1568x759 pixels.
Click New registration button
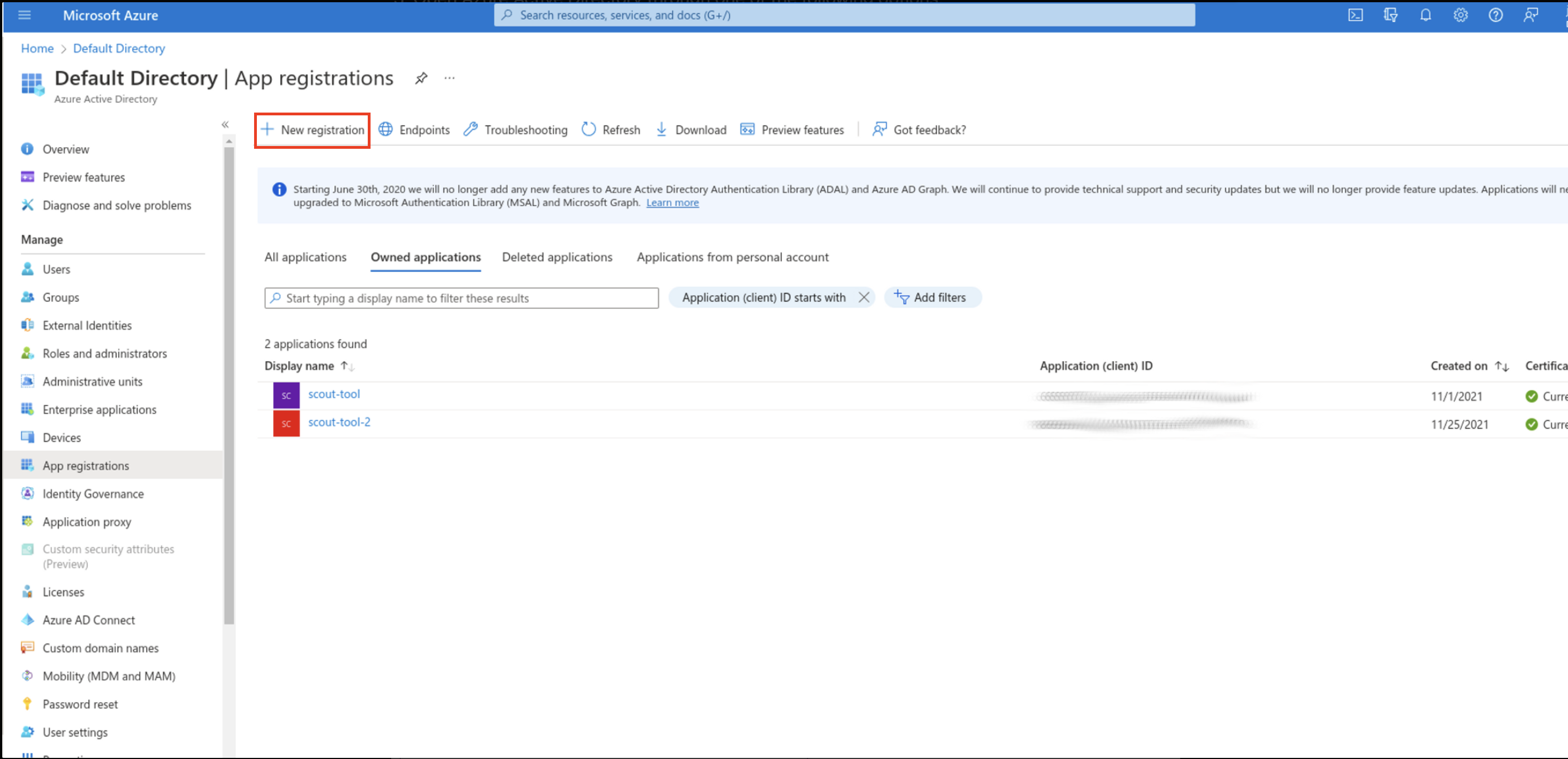point(312,130)
